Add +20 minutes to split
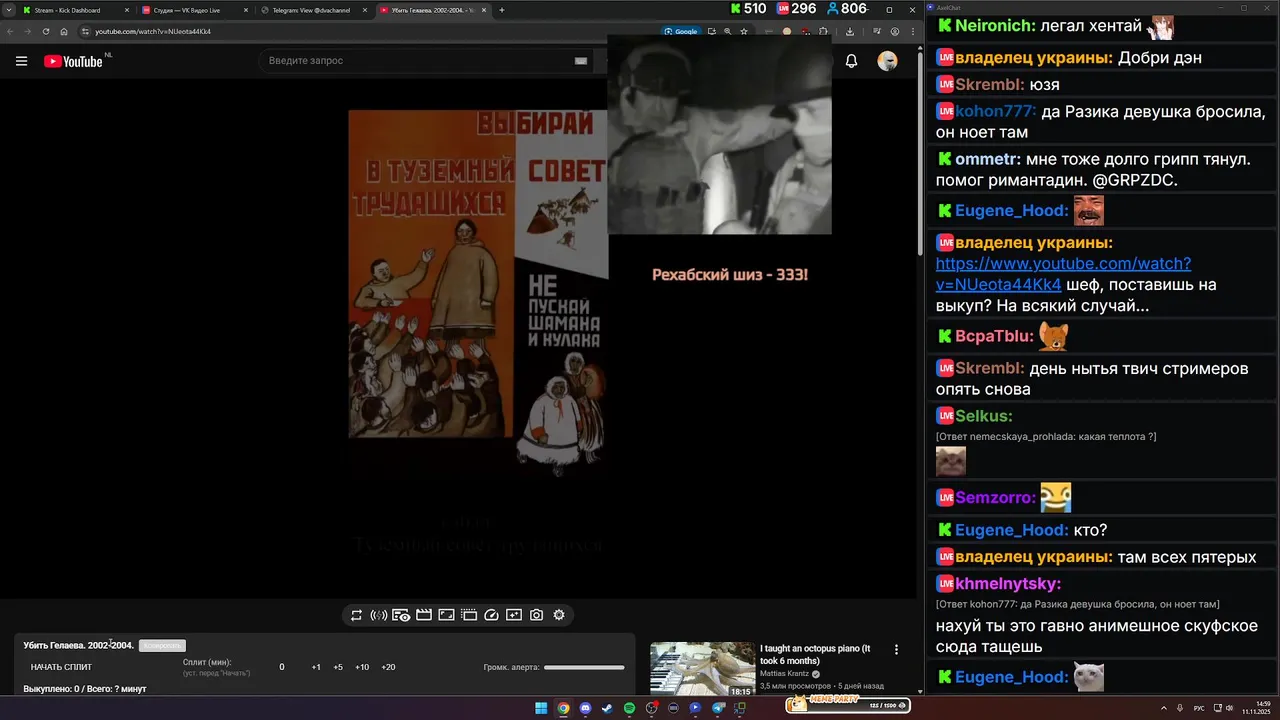This screenshot has height=720, width=1280. pos(388,667)
